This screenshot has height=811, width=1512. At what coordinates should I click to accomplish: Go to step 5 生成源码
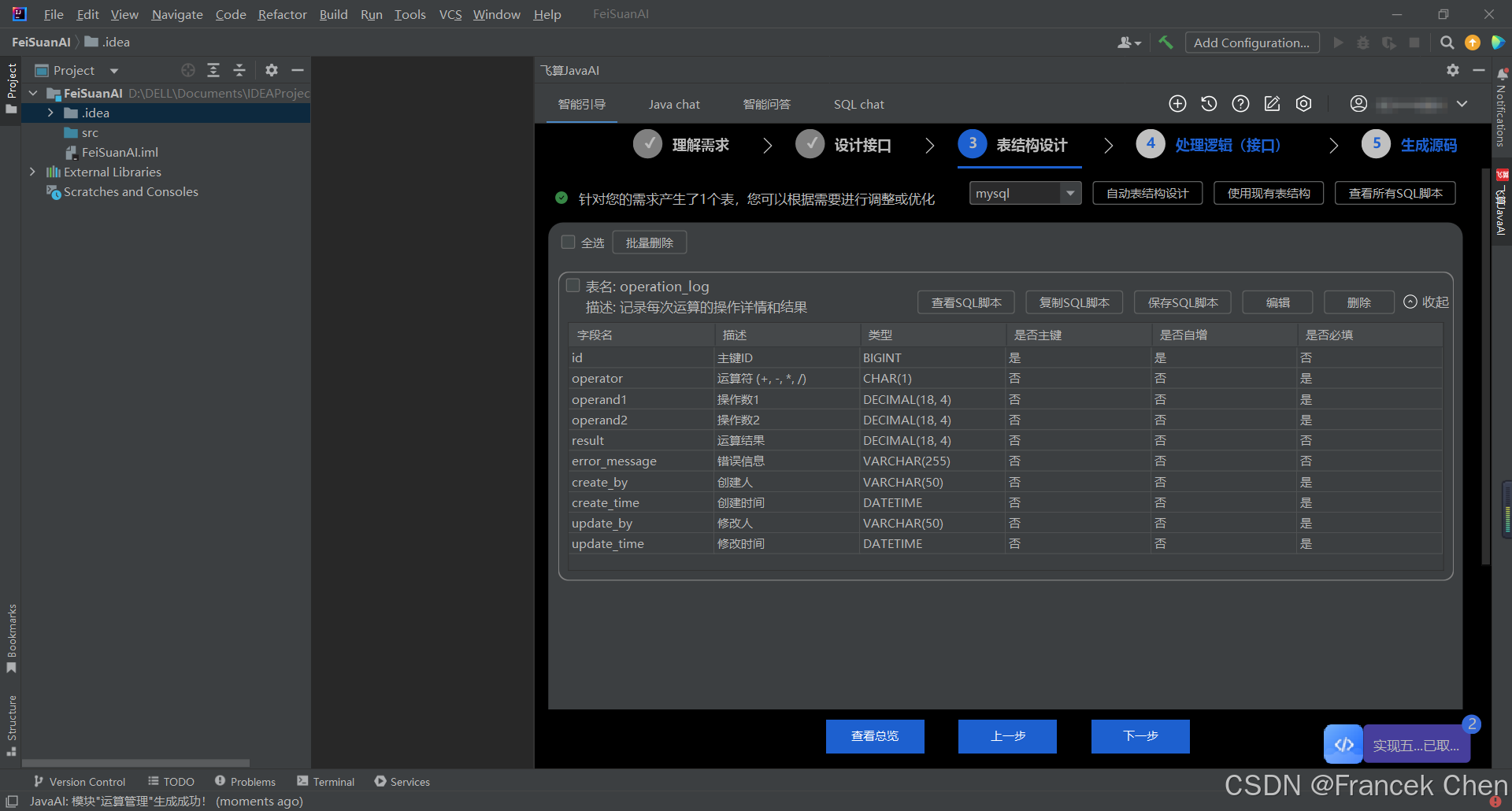tap(1410, 145)
